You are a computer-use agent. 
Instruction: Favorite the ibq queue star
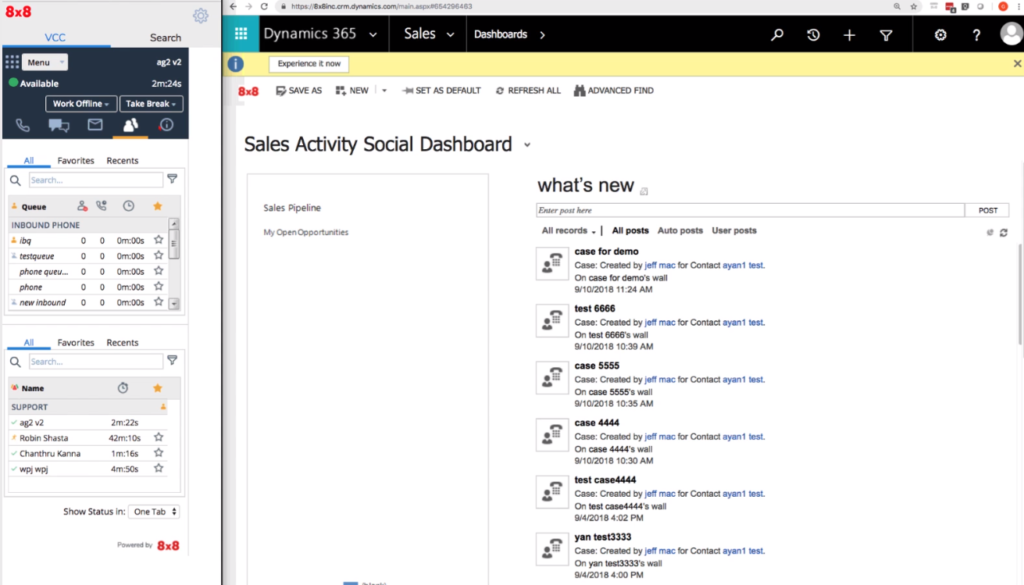coord(158,240)
